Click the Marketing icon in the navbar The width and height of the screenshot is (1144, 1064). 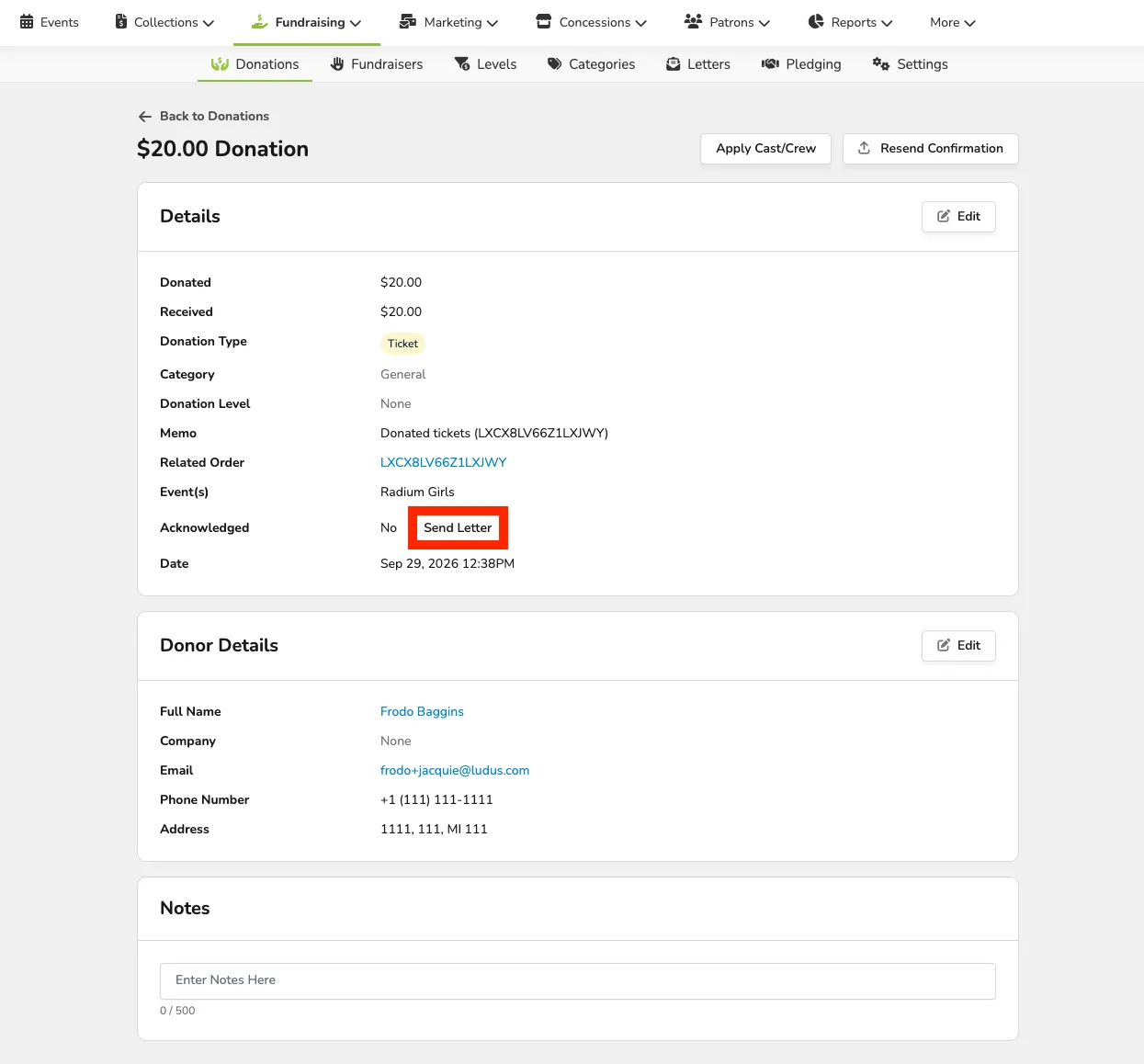[x=408, y=22]
